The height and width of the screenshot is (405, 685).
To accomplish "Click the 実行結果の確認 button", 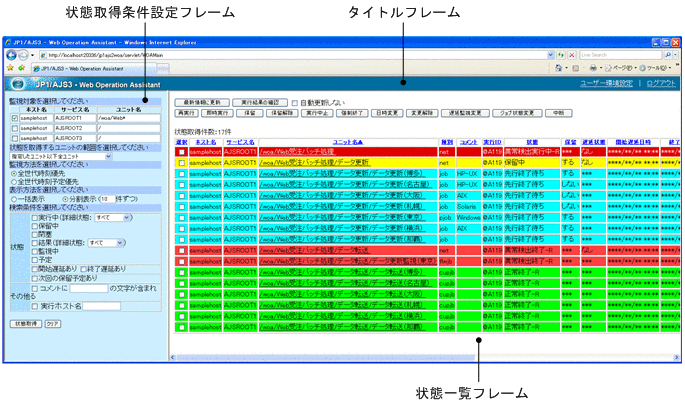I will 260,103.
